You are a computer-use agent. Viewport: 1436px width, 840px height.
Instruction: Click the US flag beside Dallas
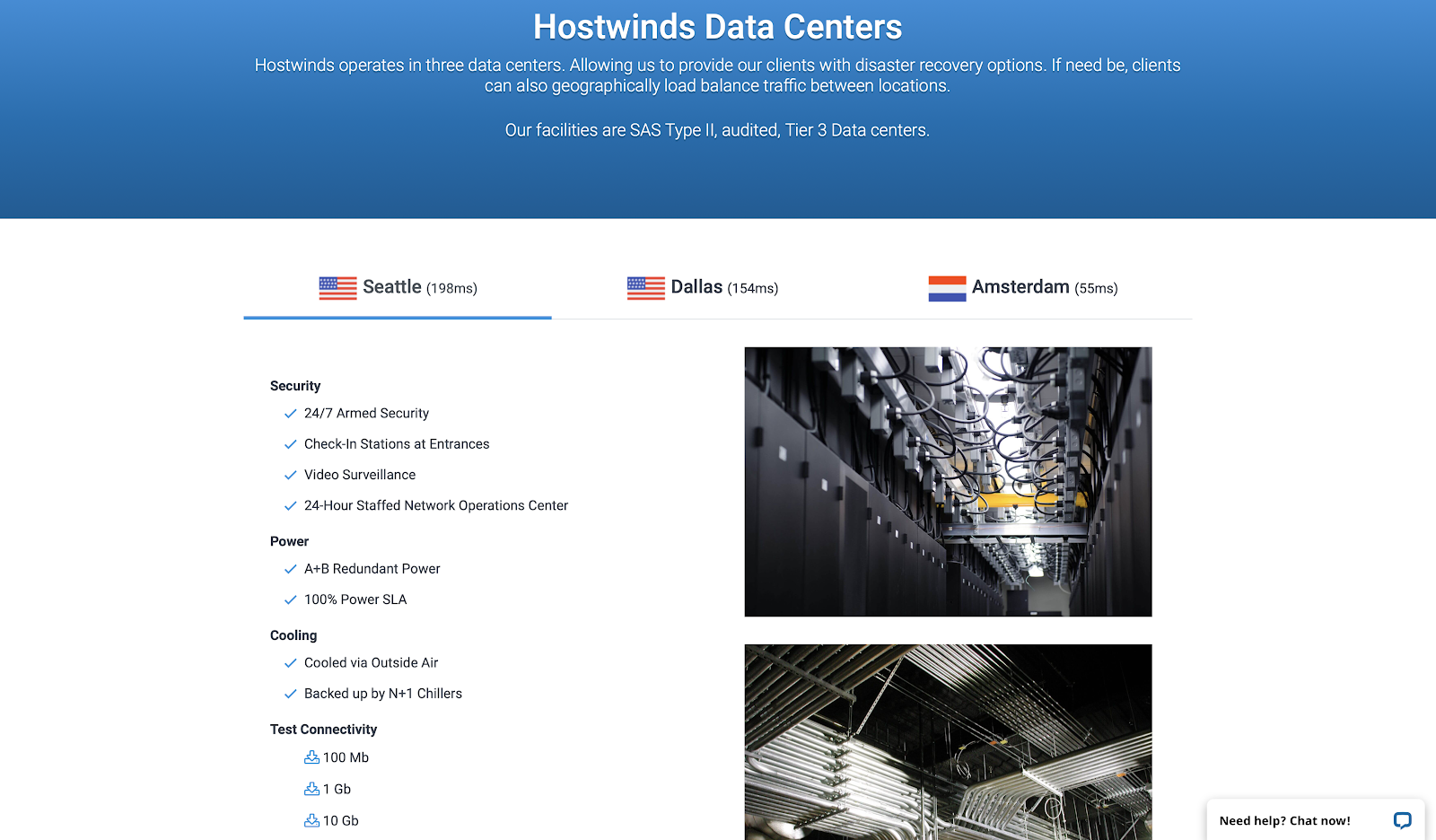646,288
